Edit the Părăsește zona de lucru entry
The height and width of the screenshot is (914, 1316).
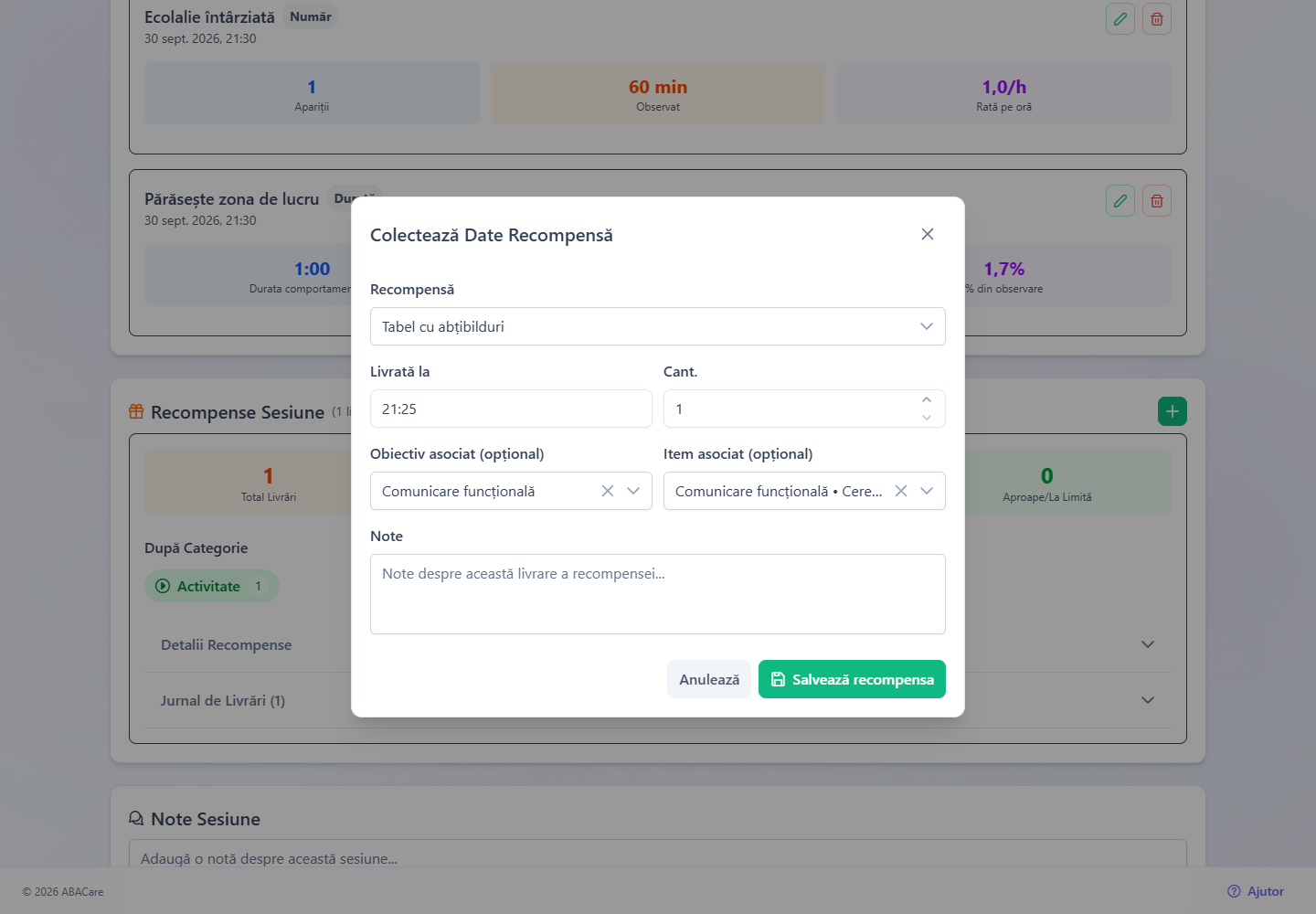pos(1120,201)
